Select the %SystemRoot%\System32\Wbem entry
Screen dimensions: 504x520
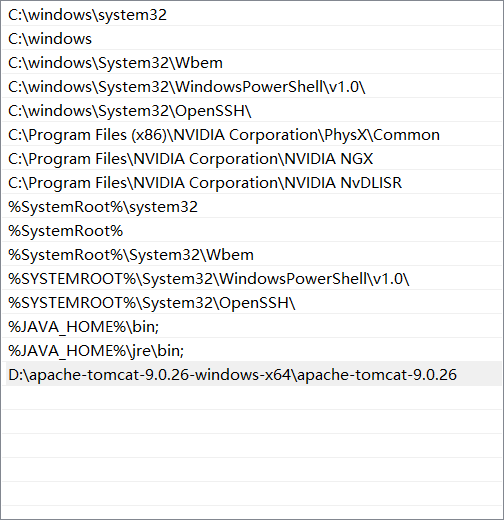[252, 255]
